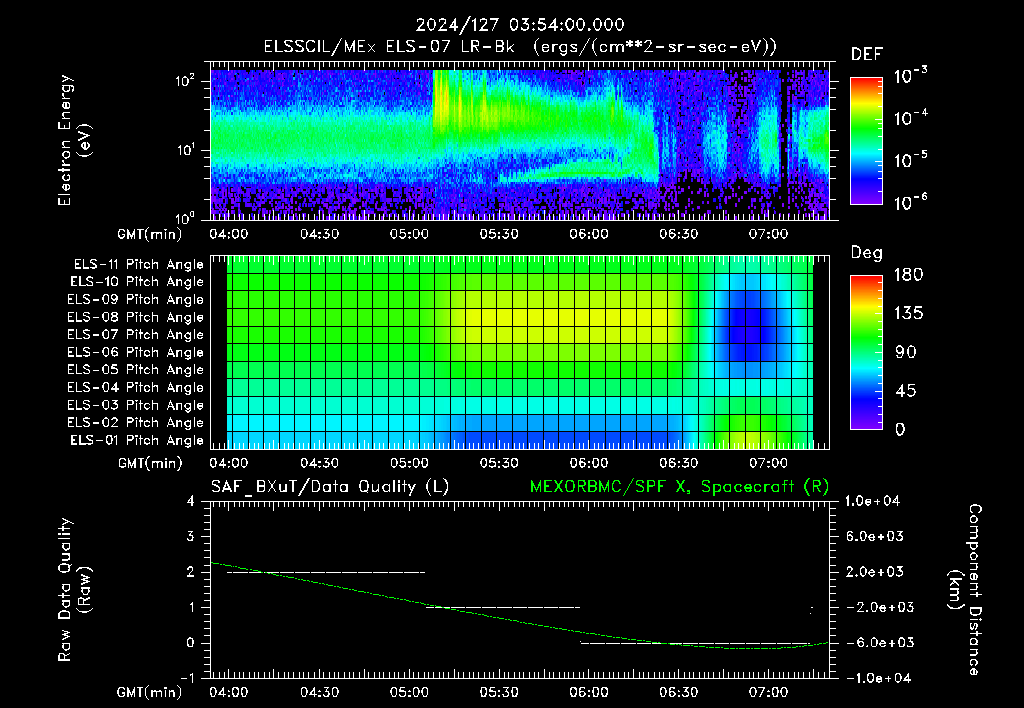Click the 'ELS-07 Pitch Angle' row label
The height and width of the screenshot is (708, 1024).
tap(136, 334)
